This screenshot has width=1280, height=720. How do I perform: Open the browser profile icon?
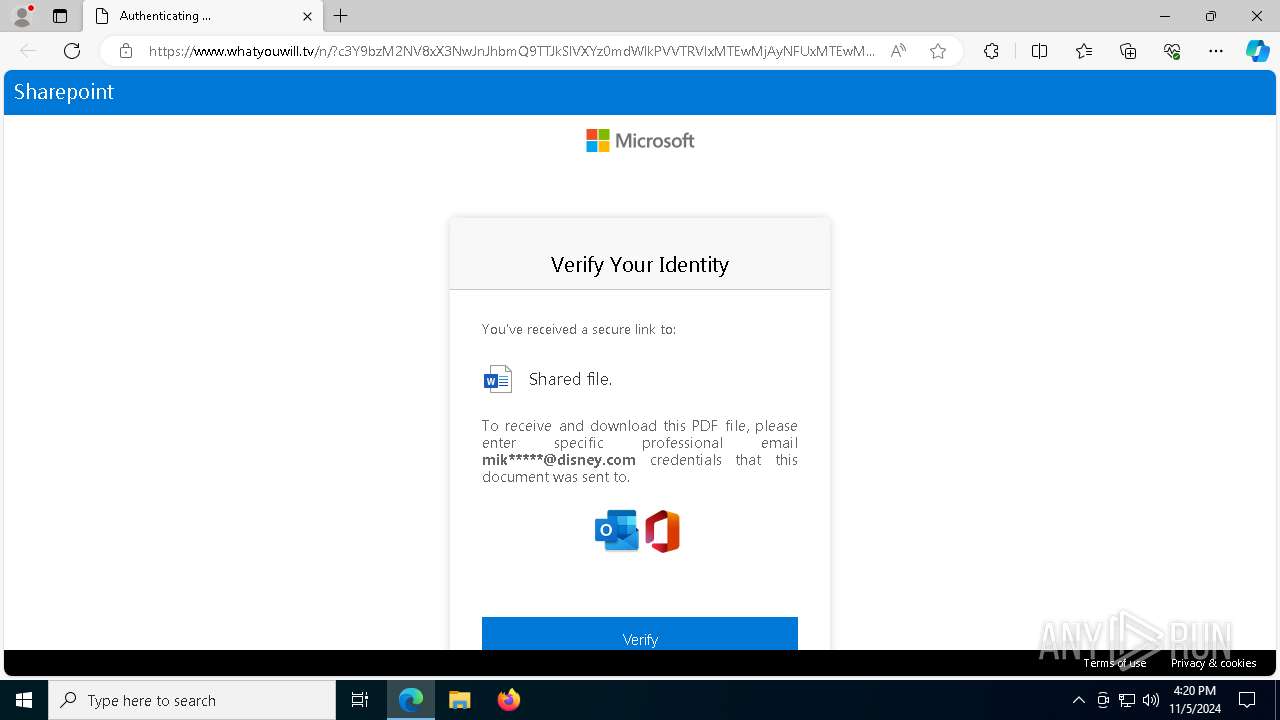22,16
